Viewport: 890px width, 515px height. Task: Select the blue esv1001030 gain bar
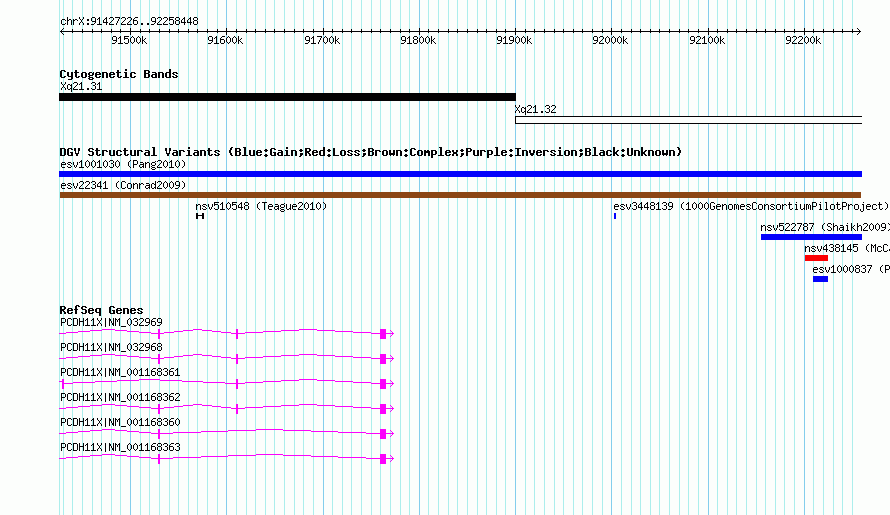click(460, 174)
